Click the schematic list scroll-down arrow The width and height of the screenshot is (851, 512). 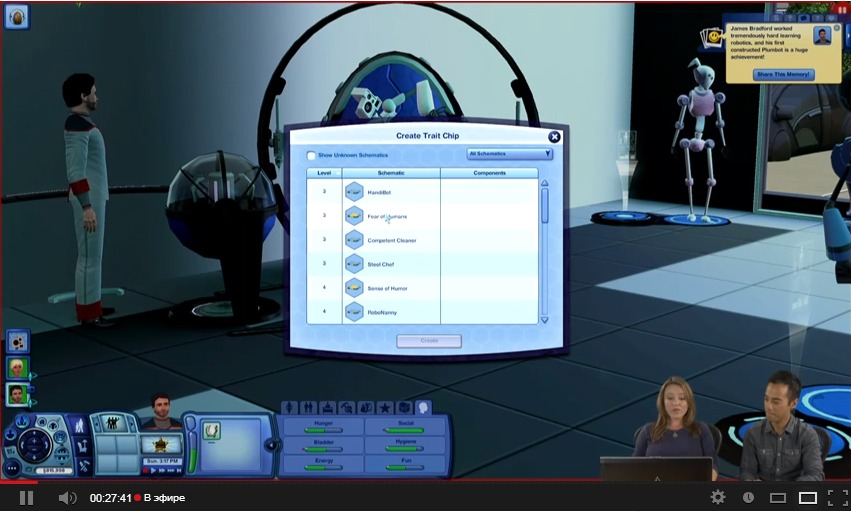click(544, 320)
